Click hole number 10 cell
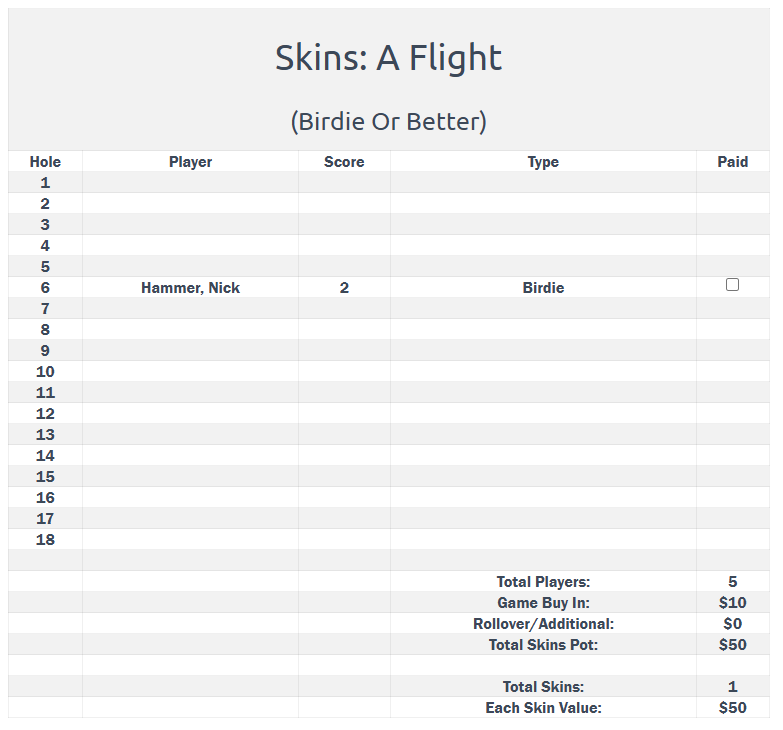This screenshot has width=783, height=730. point(45,372)
